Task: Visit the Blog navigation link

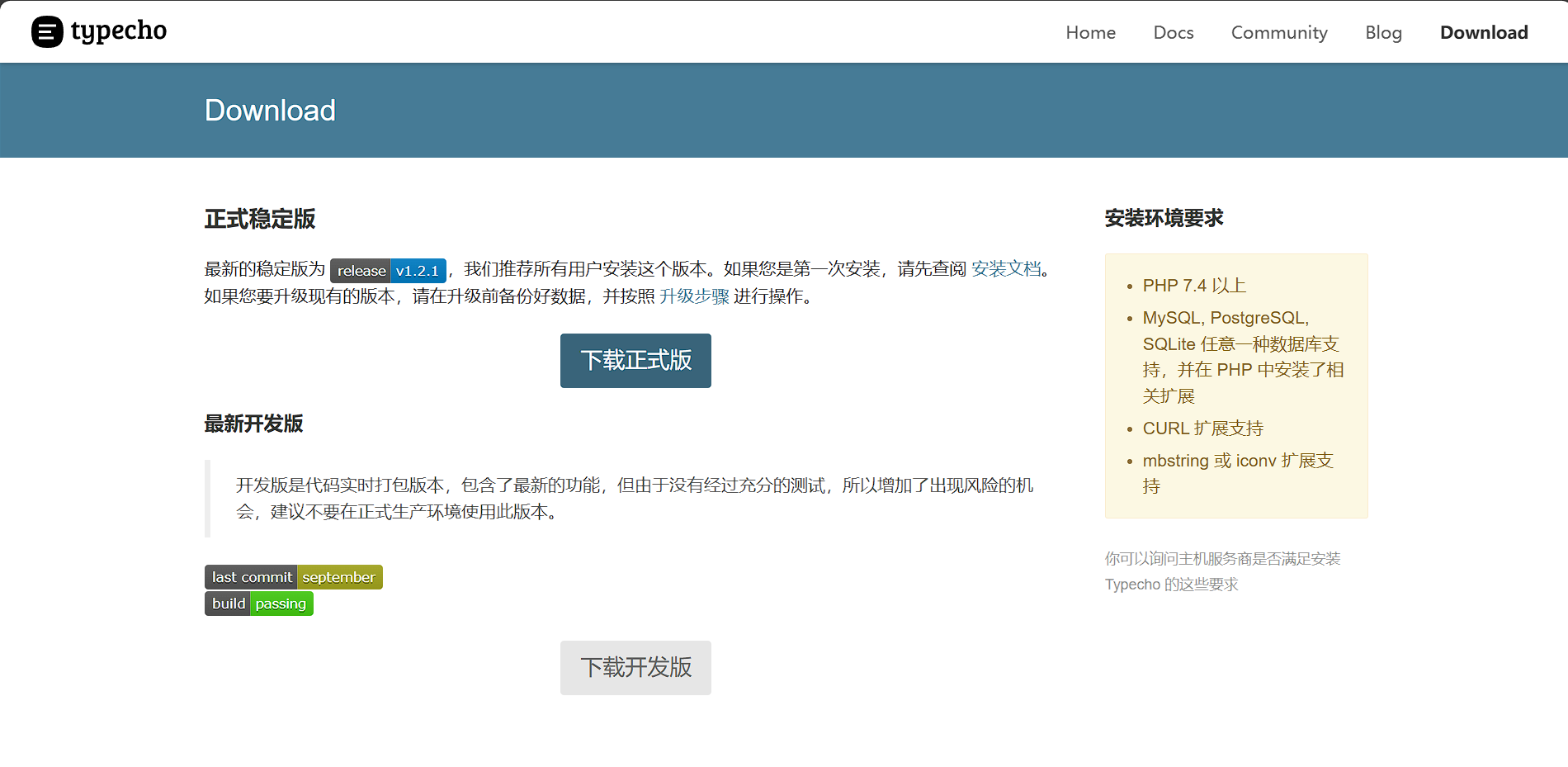Action: (x=1383, y=32)
